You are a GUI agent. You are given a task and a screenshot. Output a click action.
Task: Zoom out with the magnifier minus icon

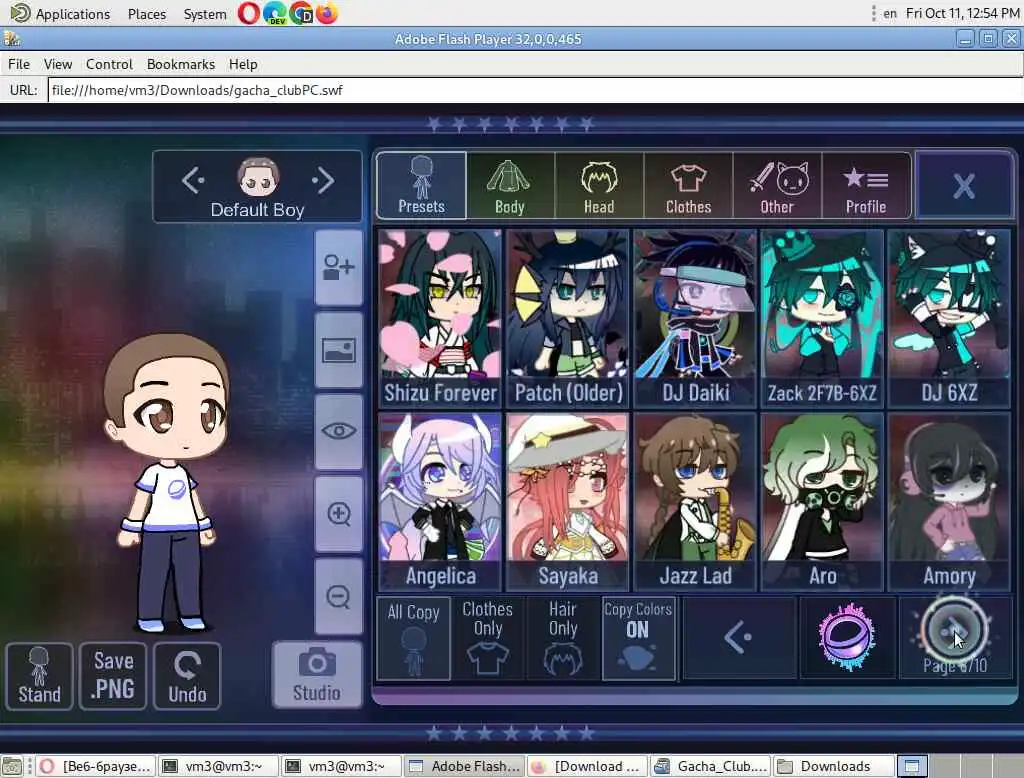(x=338, y=596)
